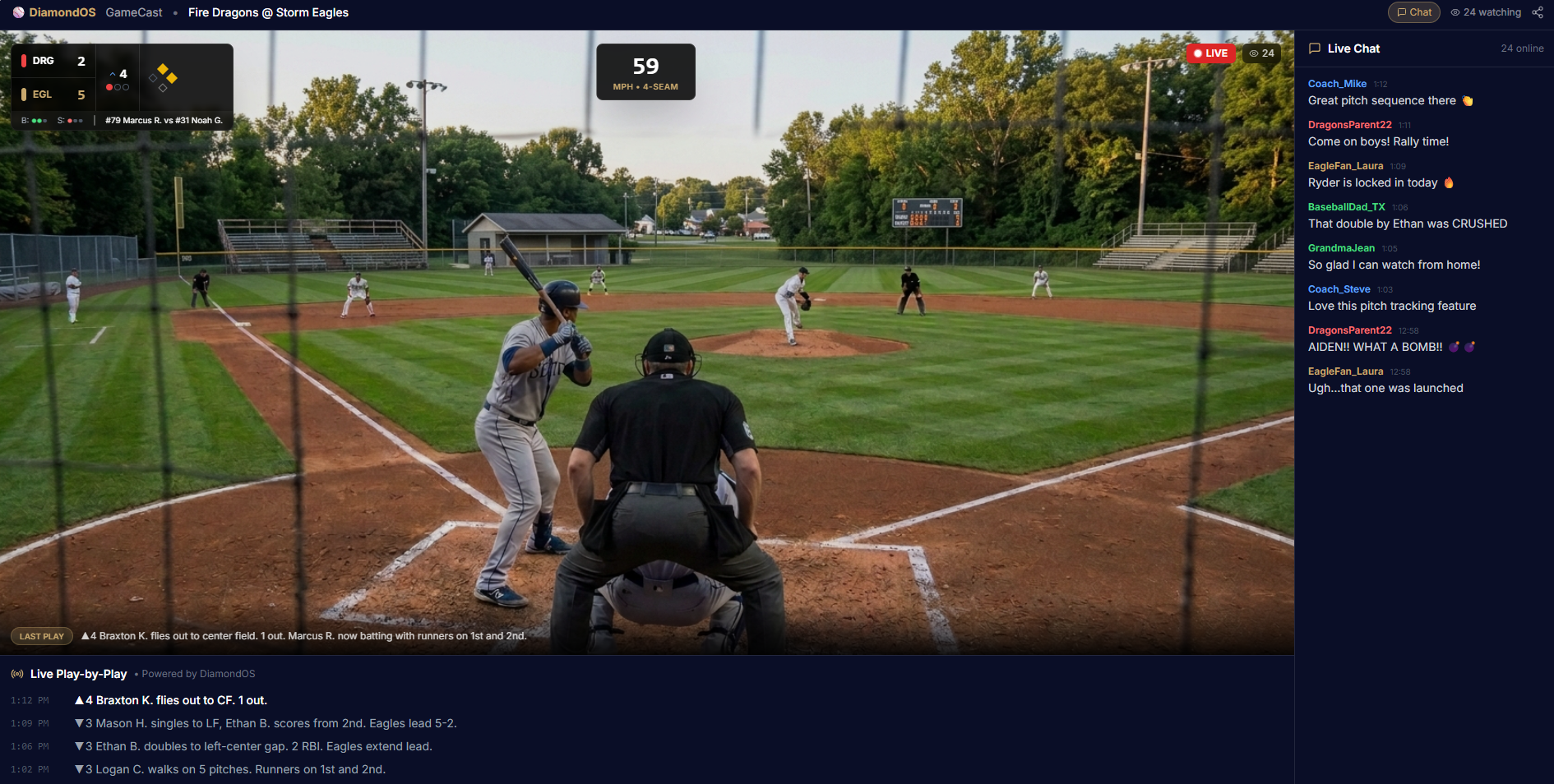This screenshot has width=1554, height=784.
Task: Click the DragonsParent22 username in chat
Action: [x=1349, y=124]
